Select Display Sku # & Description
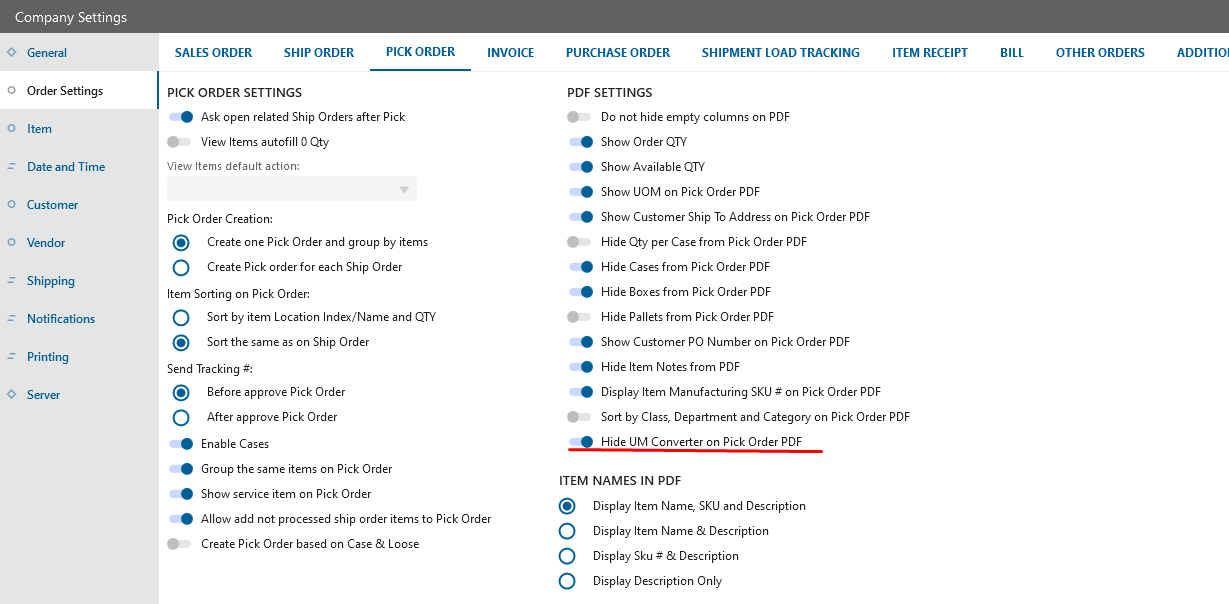Screen dimensions: 1229x604 coord(568,556)
